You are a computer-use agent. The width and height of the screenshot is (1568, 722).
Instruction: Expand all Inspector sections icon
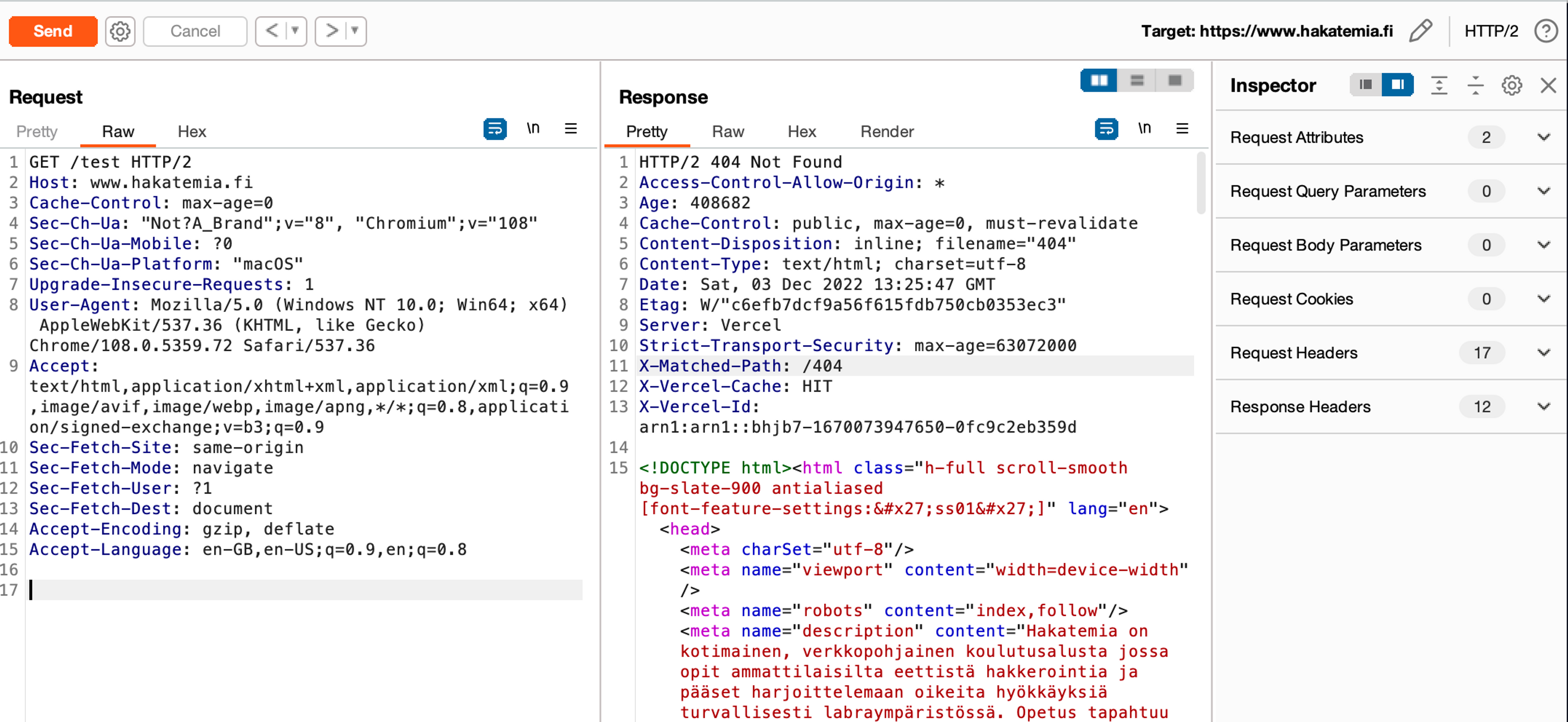[x=1439, y=85]
